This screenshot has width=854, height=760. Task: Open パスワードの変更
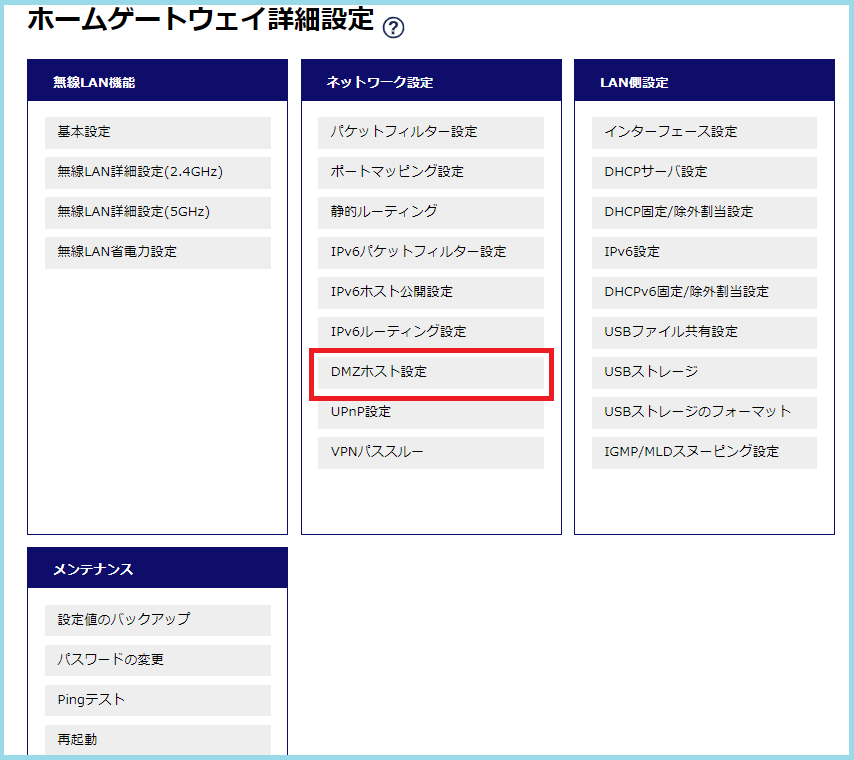coord(158,660)
